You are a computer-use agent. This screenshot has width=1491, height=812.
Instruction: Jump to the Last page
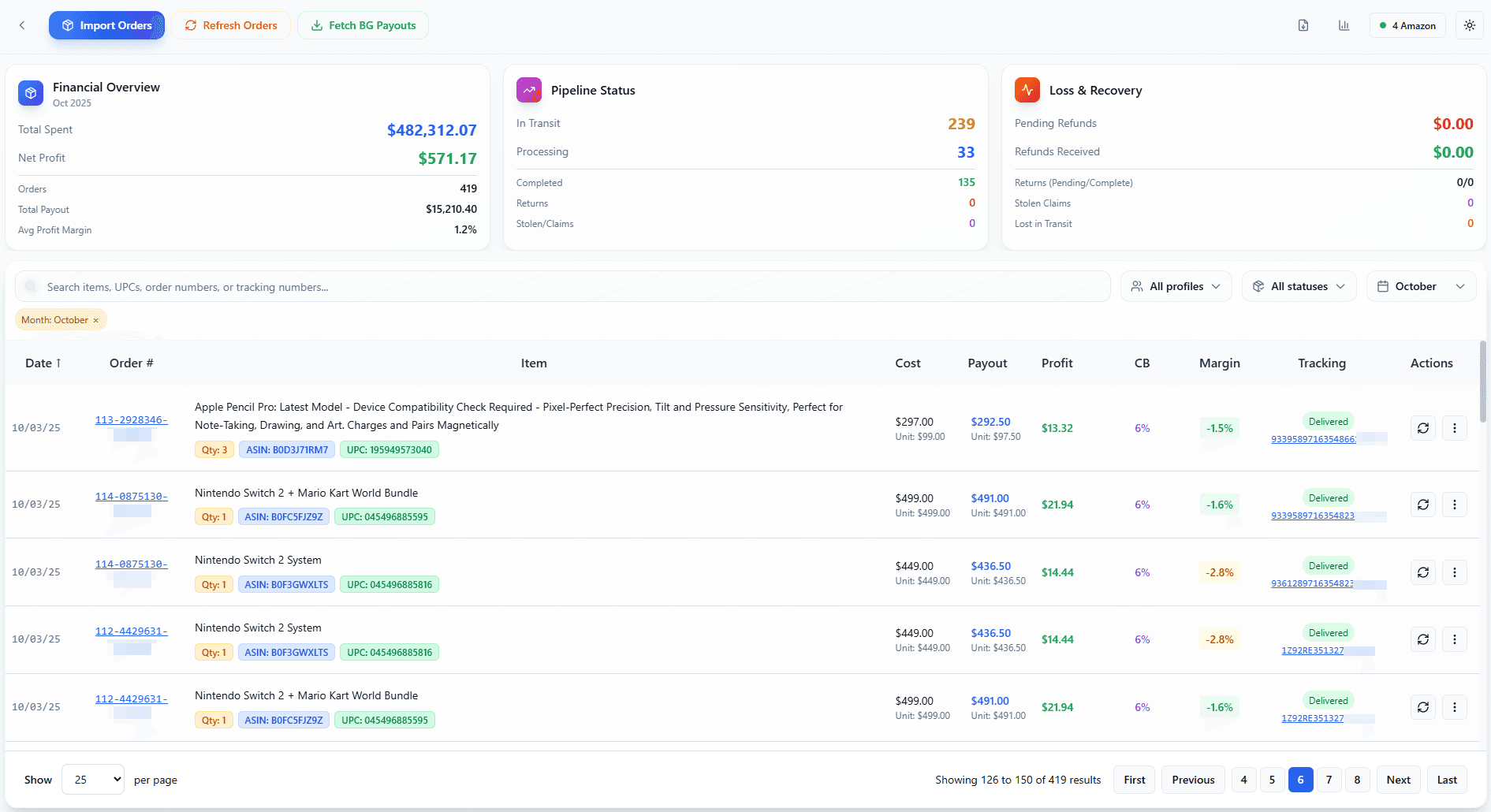1447,780
